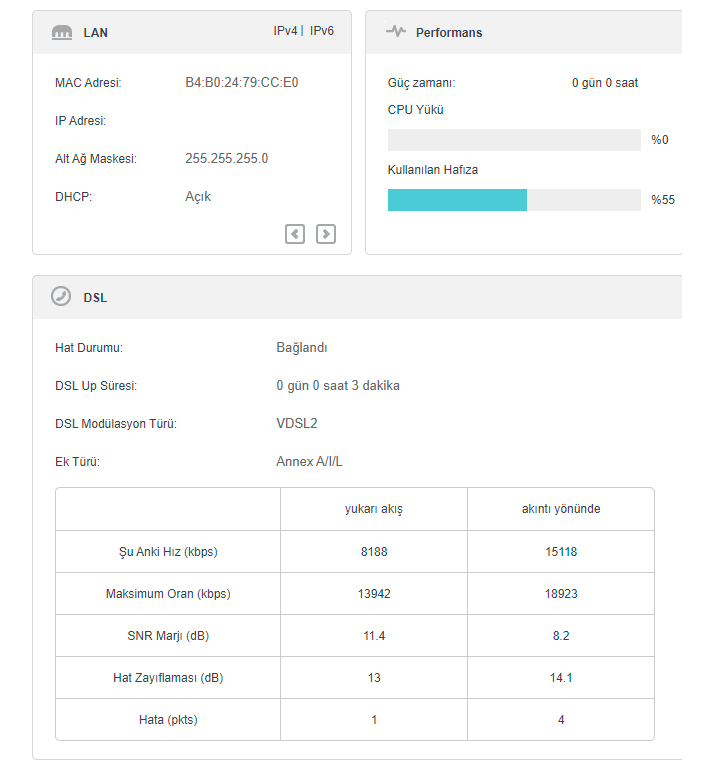Viewport: 710px width, 764px height.
Task: Click Hat Durumu value Bağlandı
Action: pyautogui.click(x=302, y=347)
